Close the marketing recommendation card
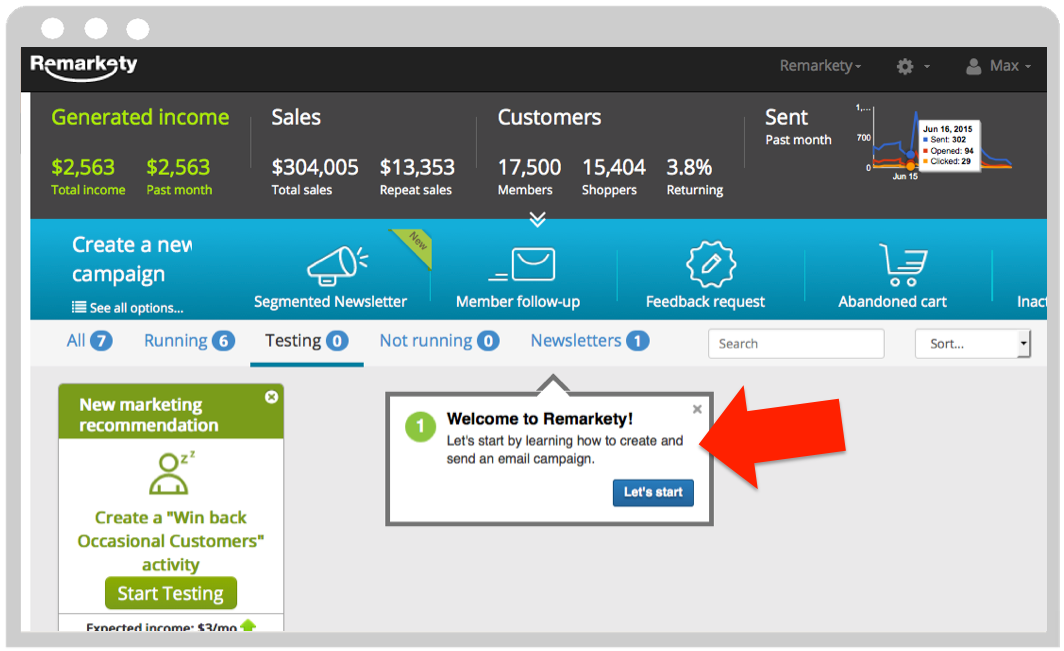Screen dimensions: 1064x651 [271, 397]
